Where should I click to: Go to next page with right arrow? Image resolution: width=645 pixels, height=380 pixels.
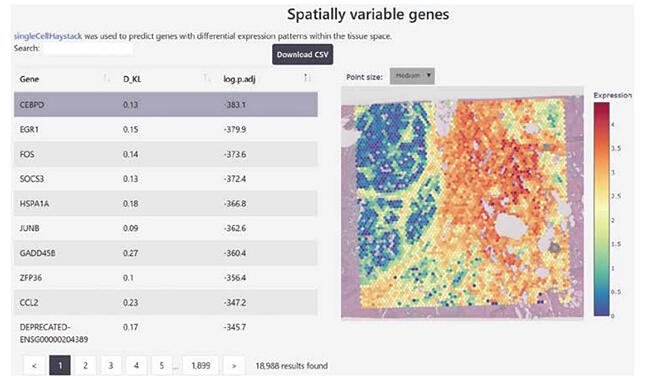coord(234,365)
